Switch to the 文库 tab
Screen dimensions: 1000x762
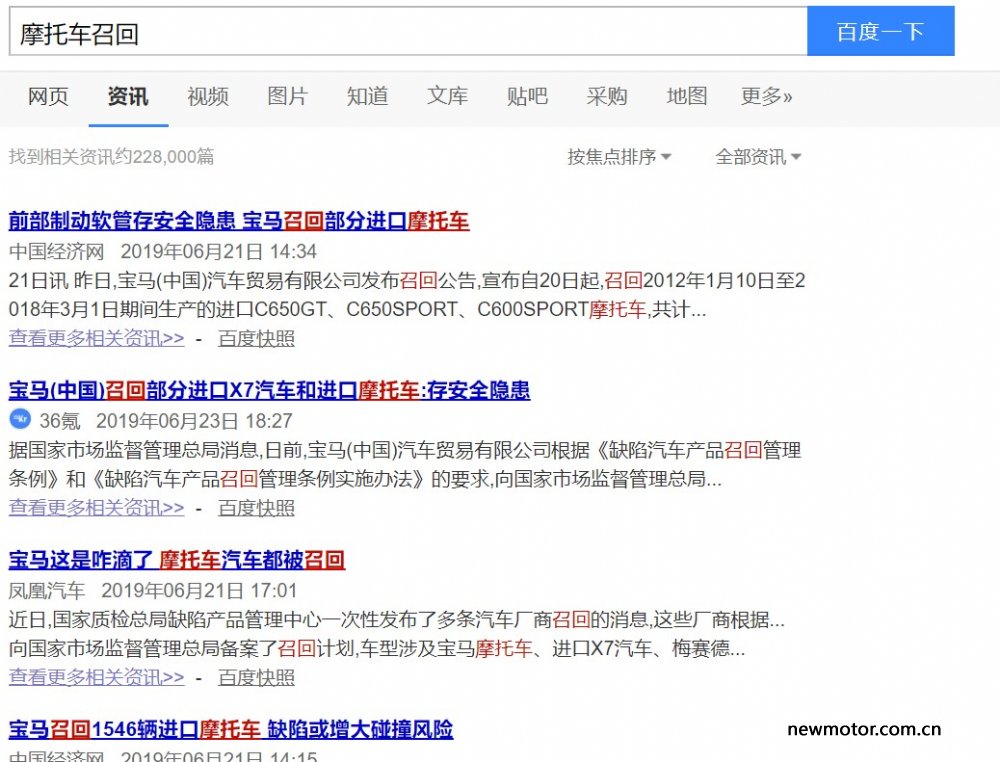click(447, 96)
